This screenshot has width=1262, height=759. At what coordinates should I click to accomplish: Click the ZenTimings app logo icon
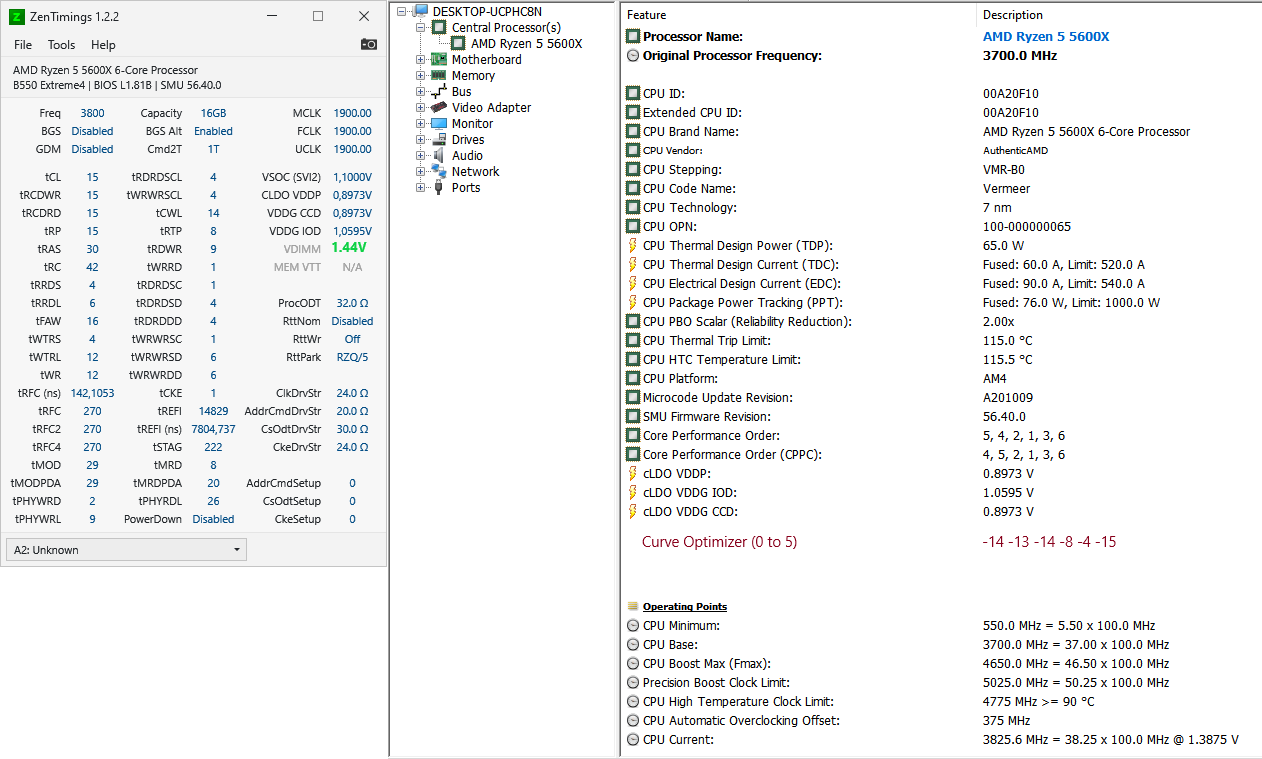pyautogui.click(x=16, y=16)
